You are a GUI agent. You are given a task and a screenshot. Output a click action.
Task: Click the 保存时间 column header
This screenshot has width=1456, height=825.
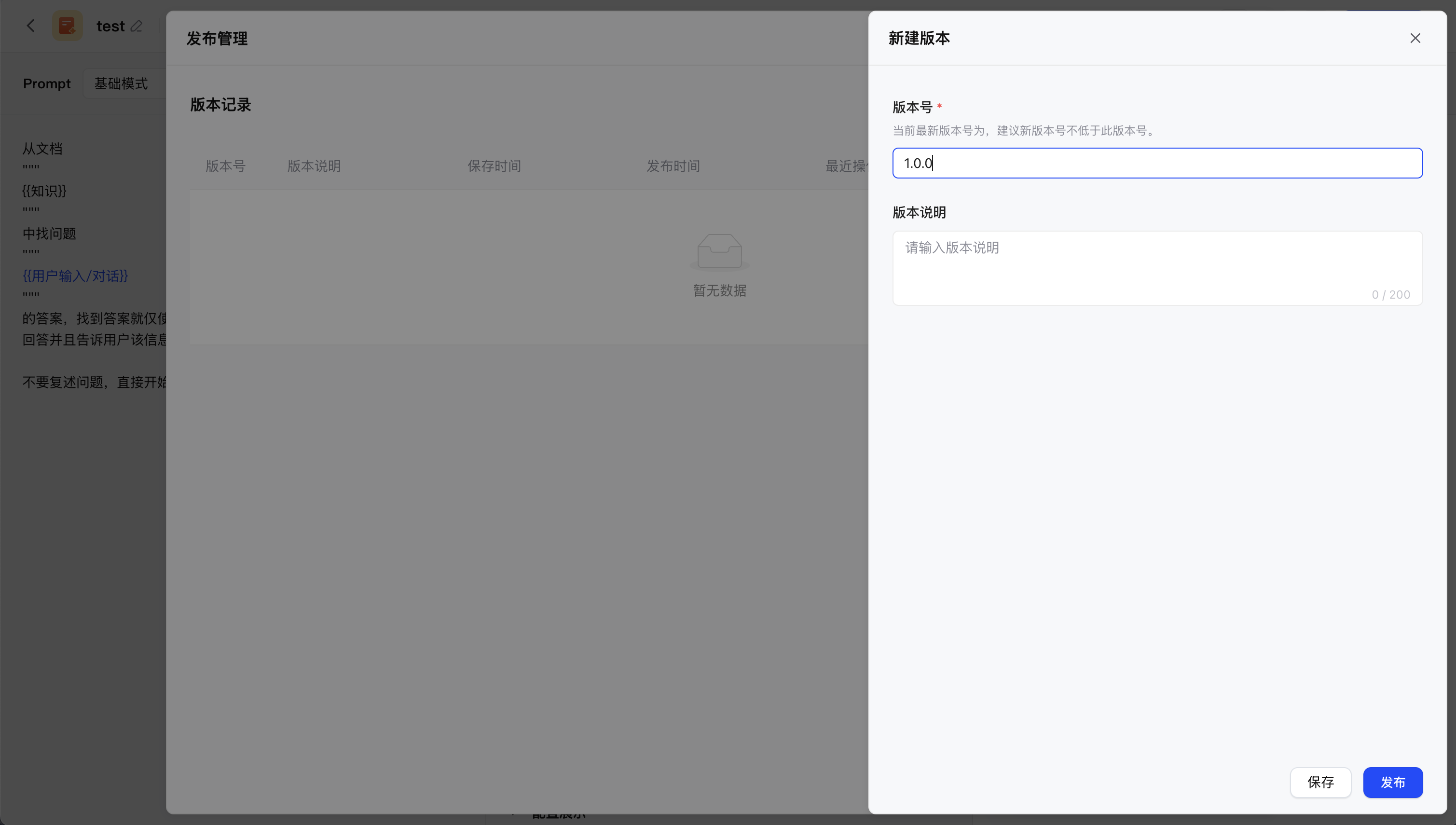click(494, 166)
